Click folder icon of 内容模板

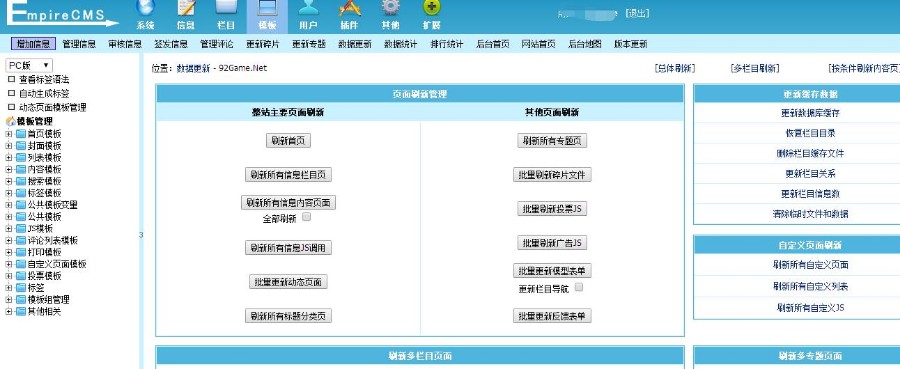pos(21,169)
